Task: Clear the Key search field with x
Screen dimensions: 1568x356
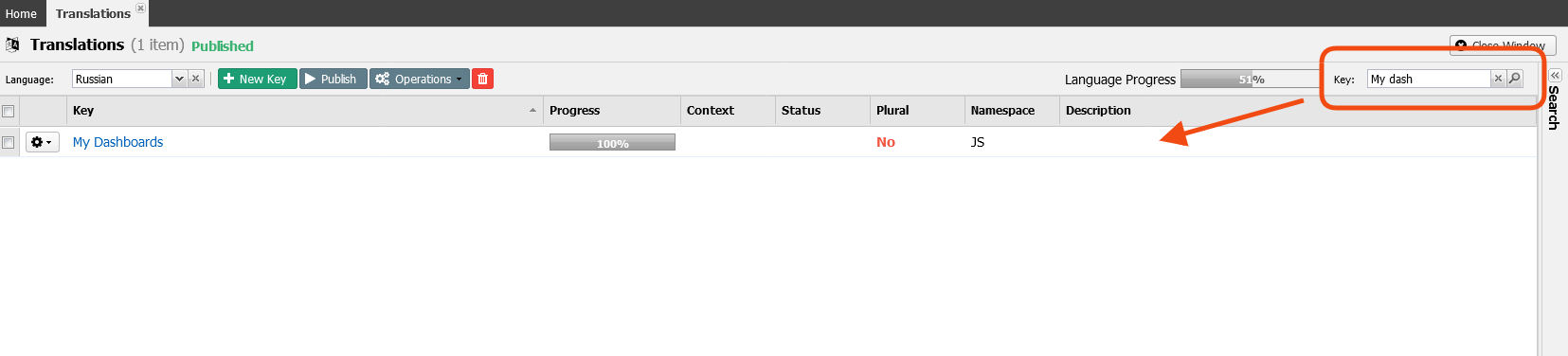Action: click(1498, 79)
